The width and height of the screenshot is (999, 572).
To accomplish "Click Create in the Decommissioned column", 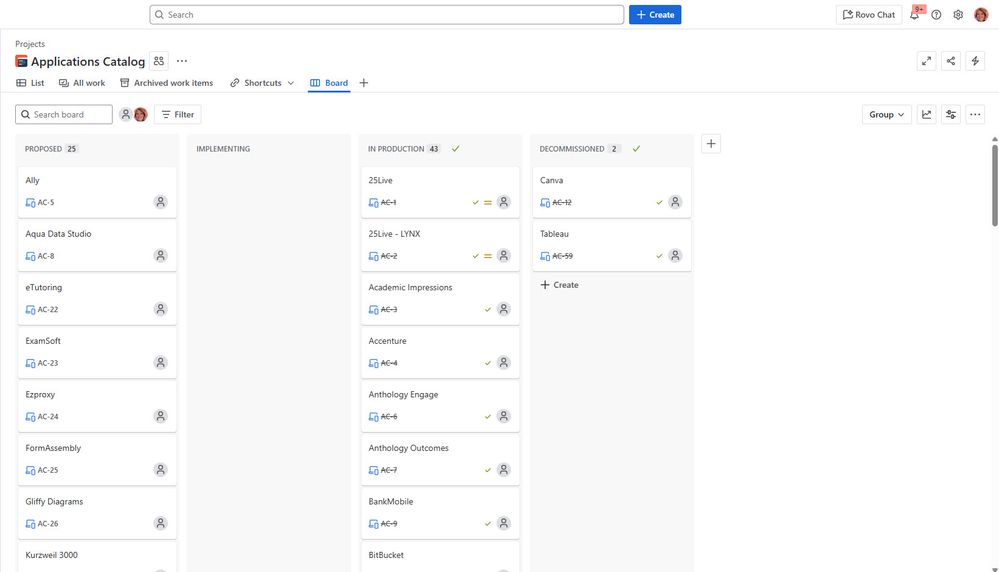I will click(x=559, y=285).
